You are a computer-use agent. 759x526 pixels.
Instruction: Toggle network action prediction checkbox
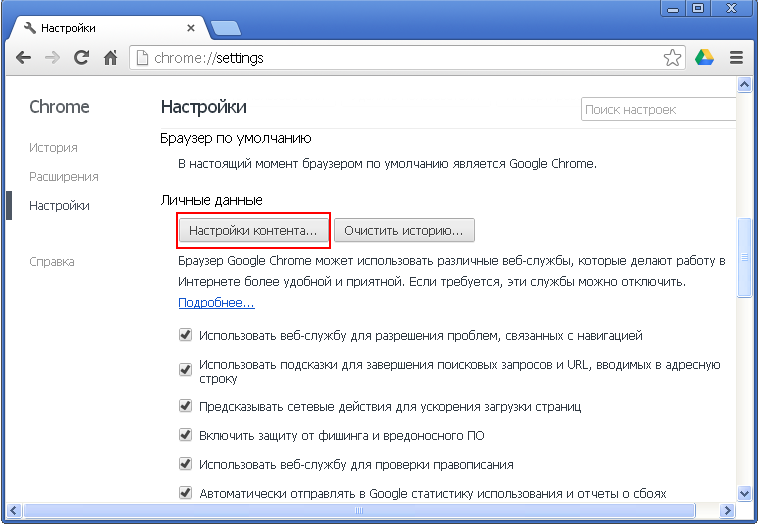click(x=185, y=406)
